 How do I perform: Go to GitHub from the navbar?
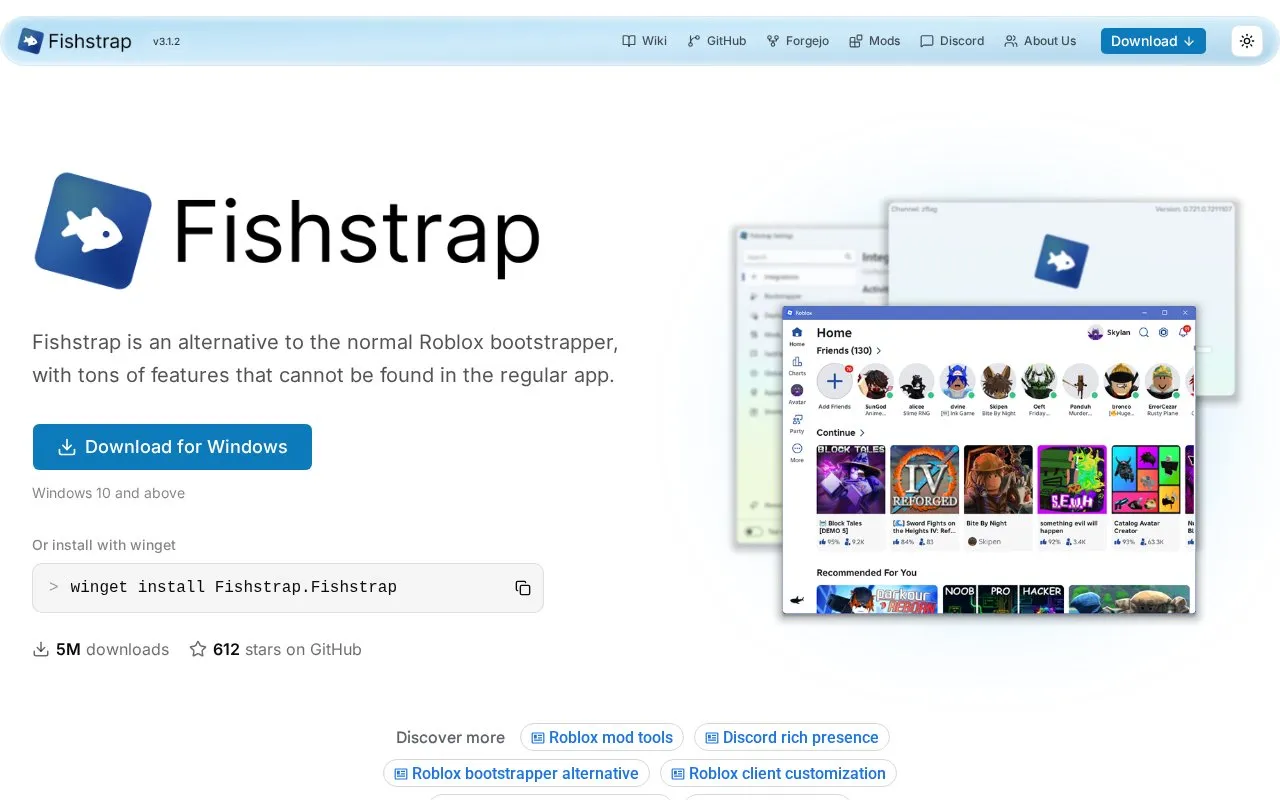(717, 41)
